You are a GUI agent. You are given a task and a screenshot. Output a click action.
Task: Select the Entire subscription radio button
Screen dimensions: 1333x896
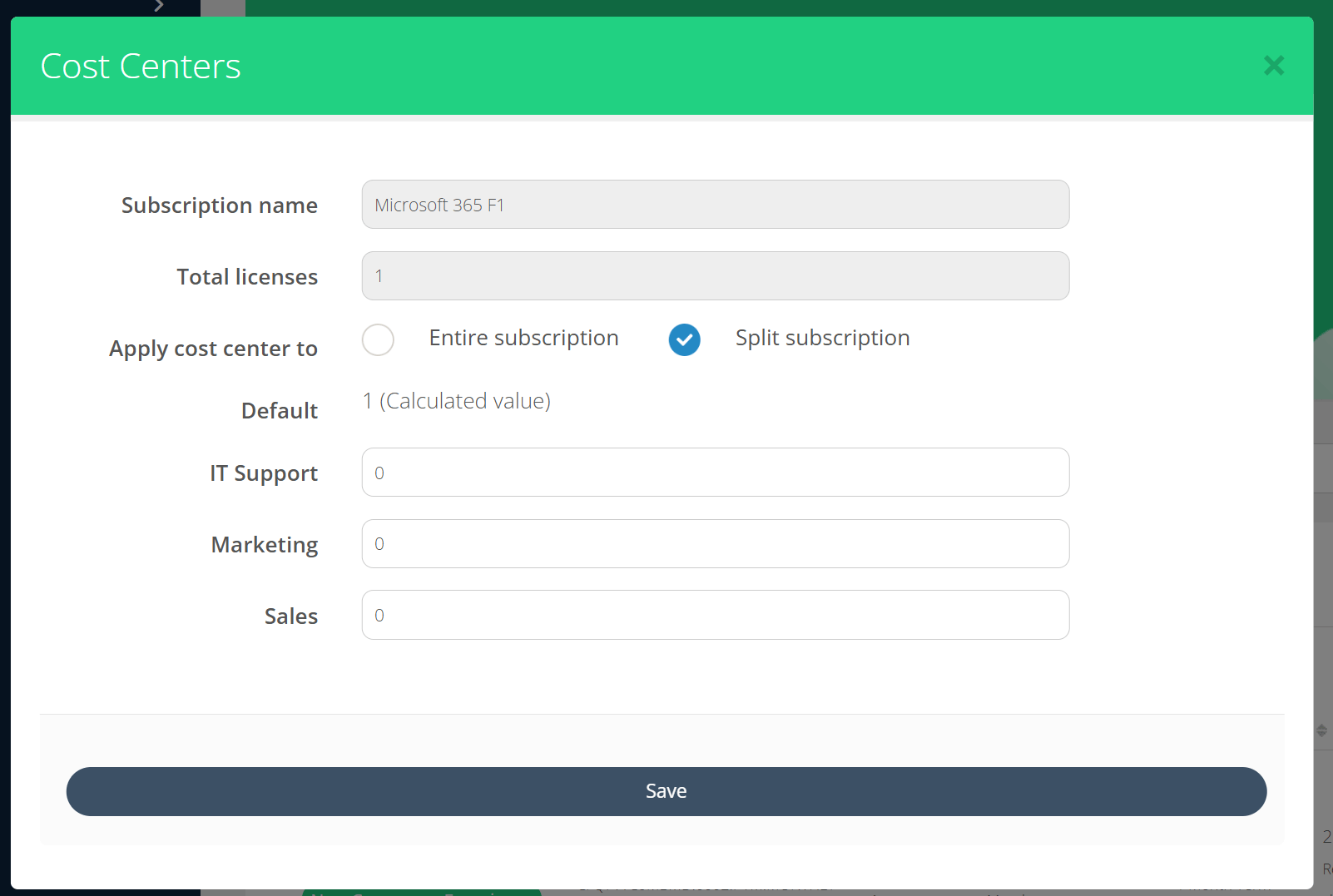[378, 339]
